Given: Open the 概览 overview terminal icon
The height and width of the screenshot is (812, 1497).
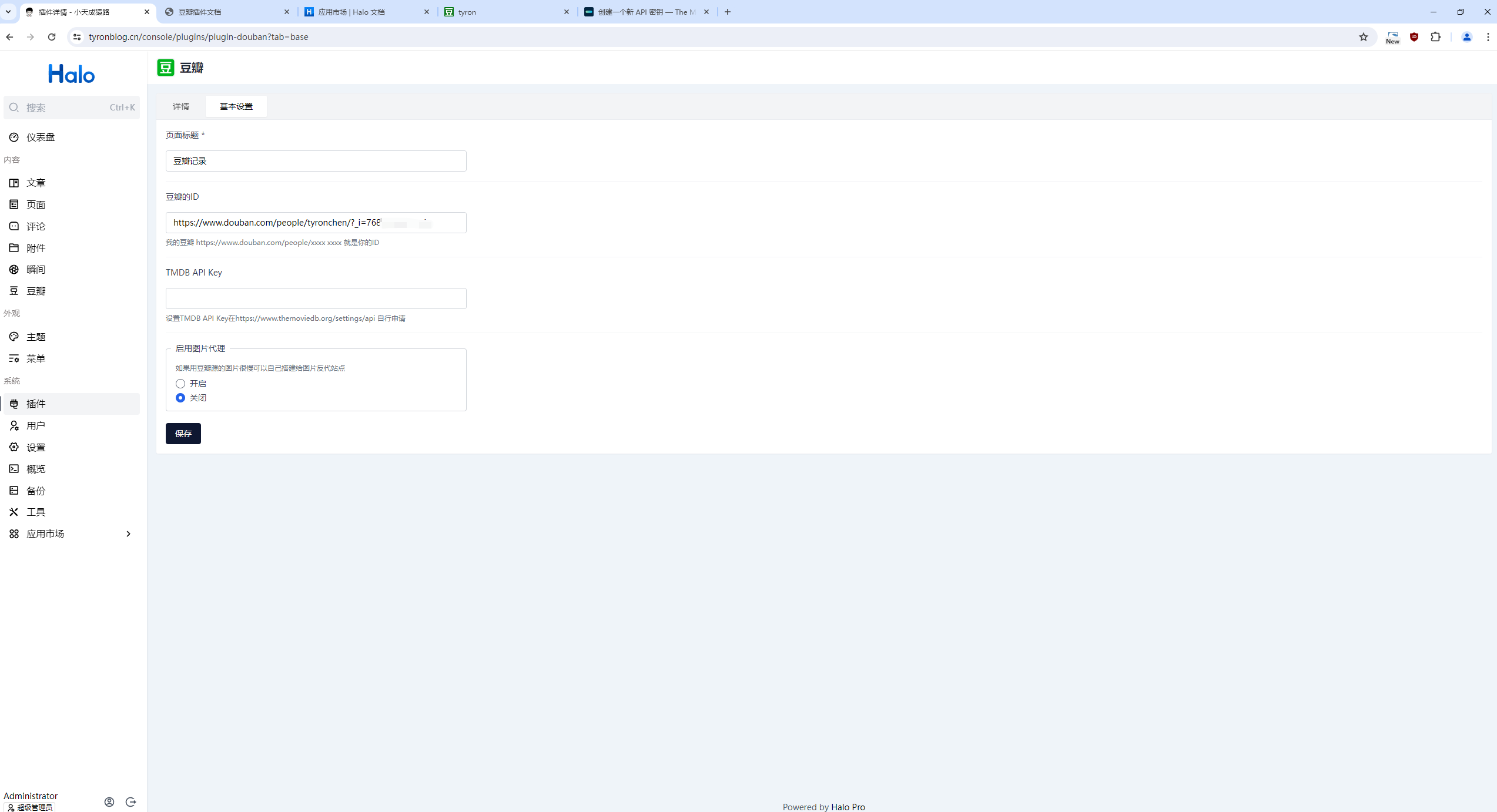Looking at the screenshot, I should pyautogui.click(x=14, y=469).
